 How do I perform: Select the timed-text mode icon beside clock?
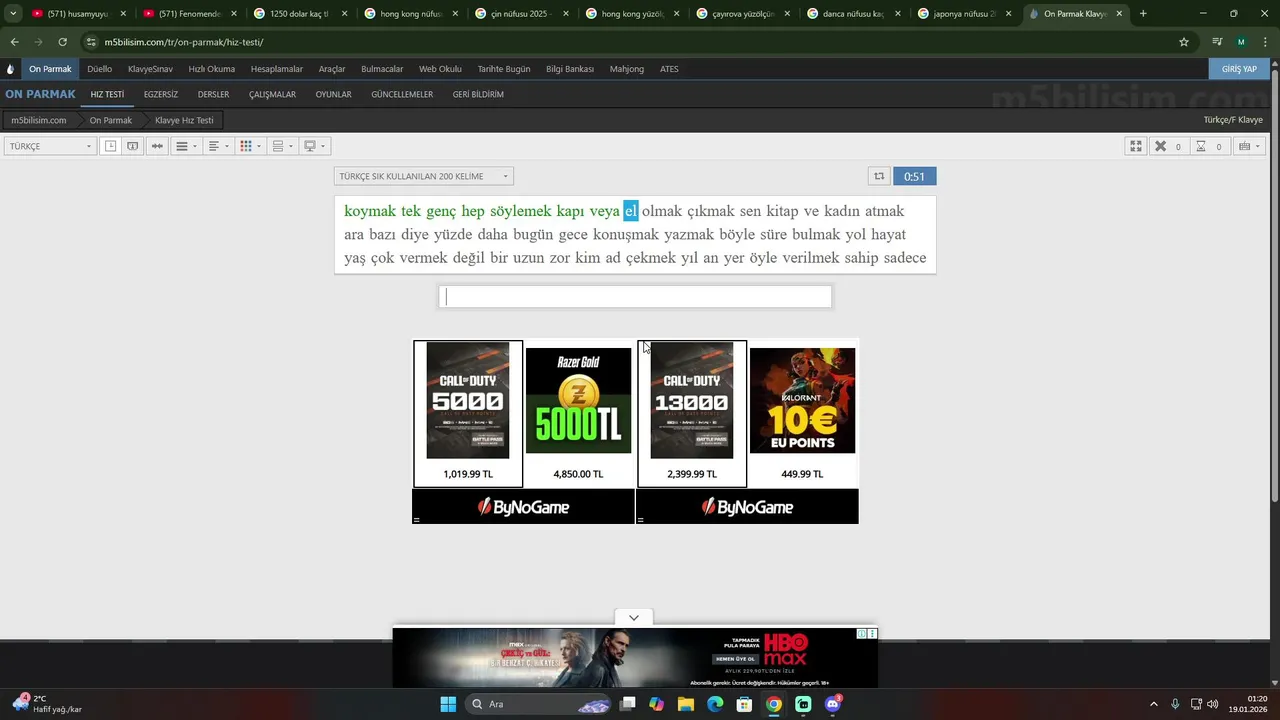tap(132, 146)
